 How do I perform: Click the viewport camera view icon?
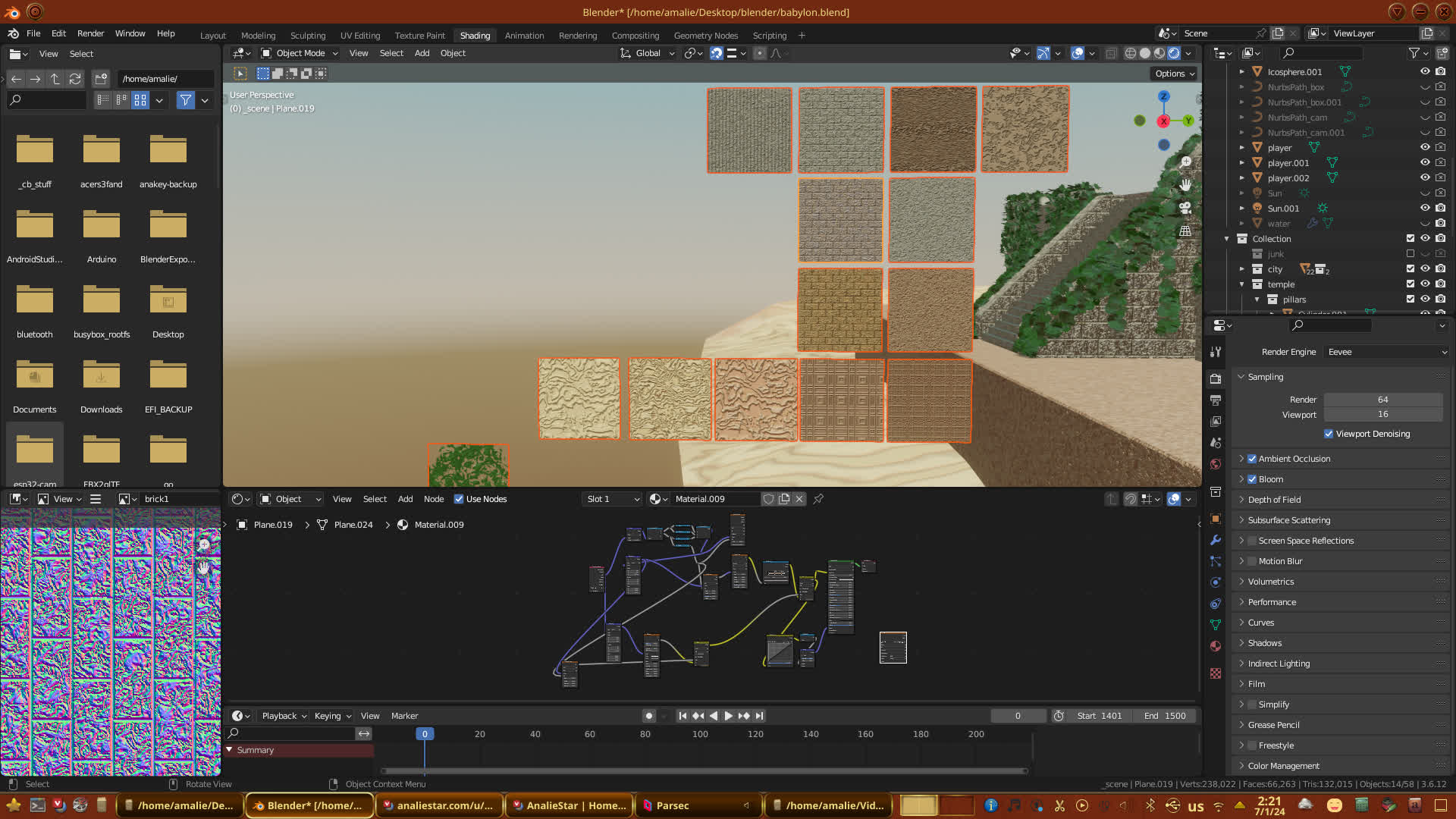[x=1185, y=208]
